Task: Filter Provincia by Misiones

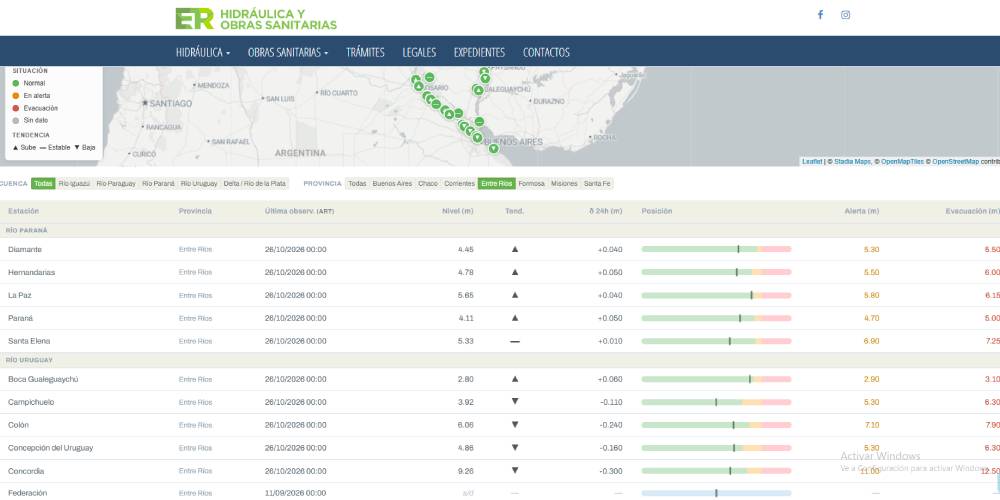Action: 564,184
